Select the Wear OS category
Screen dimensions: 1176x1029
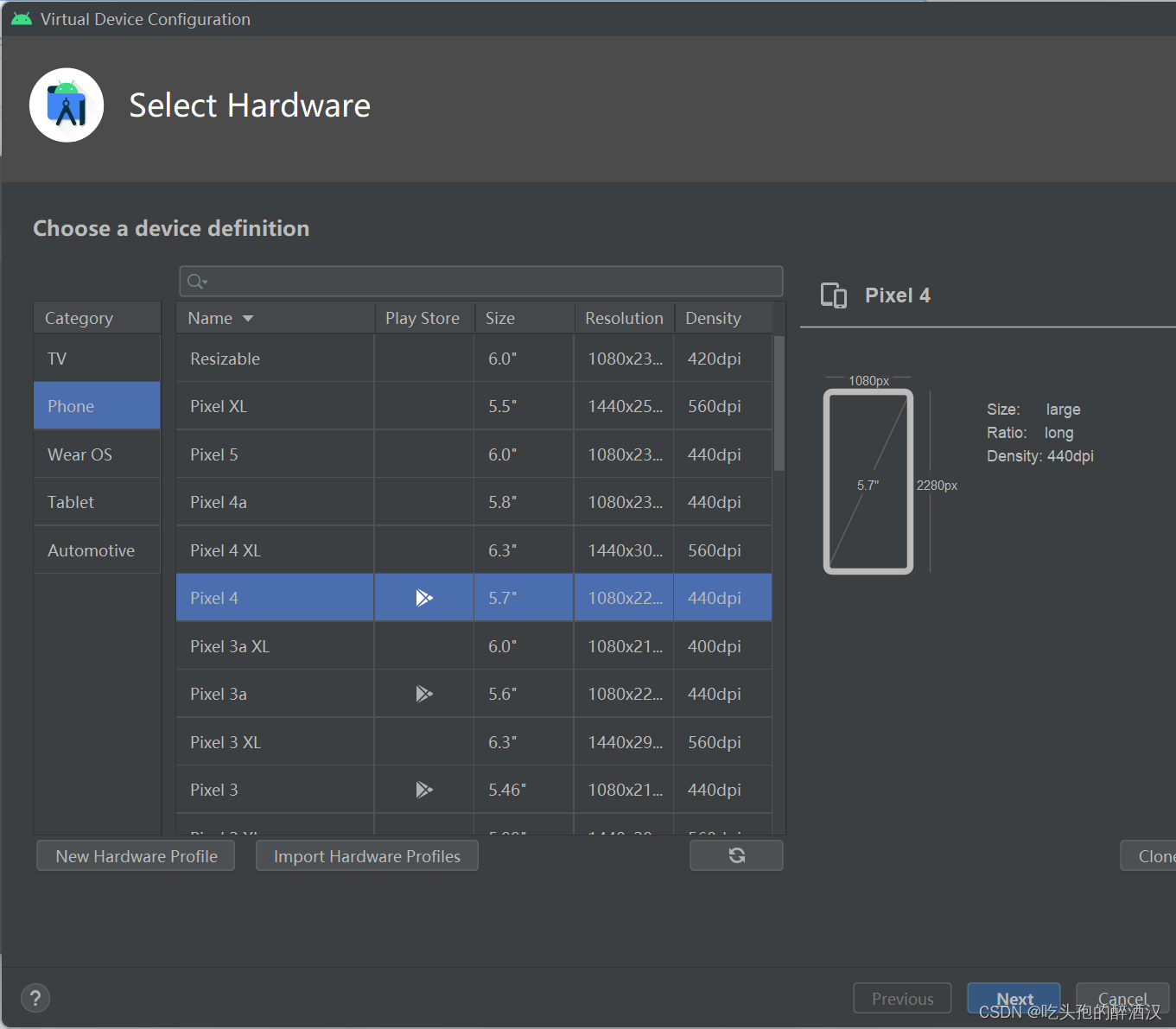pyautogui.click(x=98, y=454)
